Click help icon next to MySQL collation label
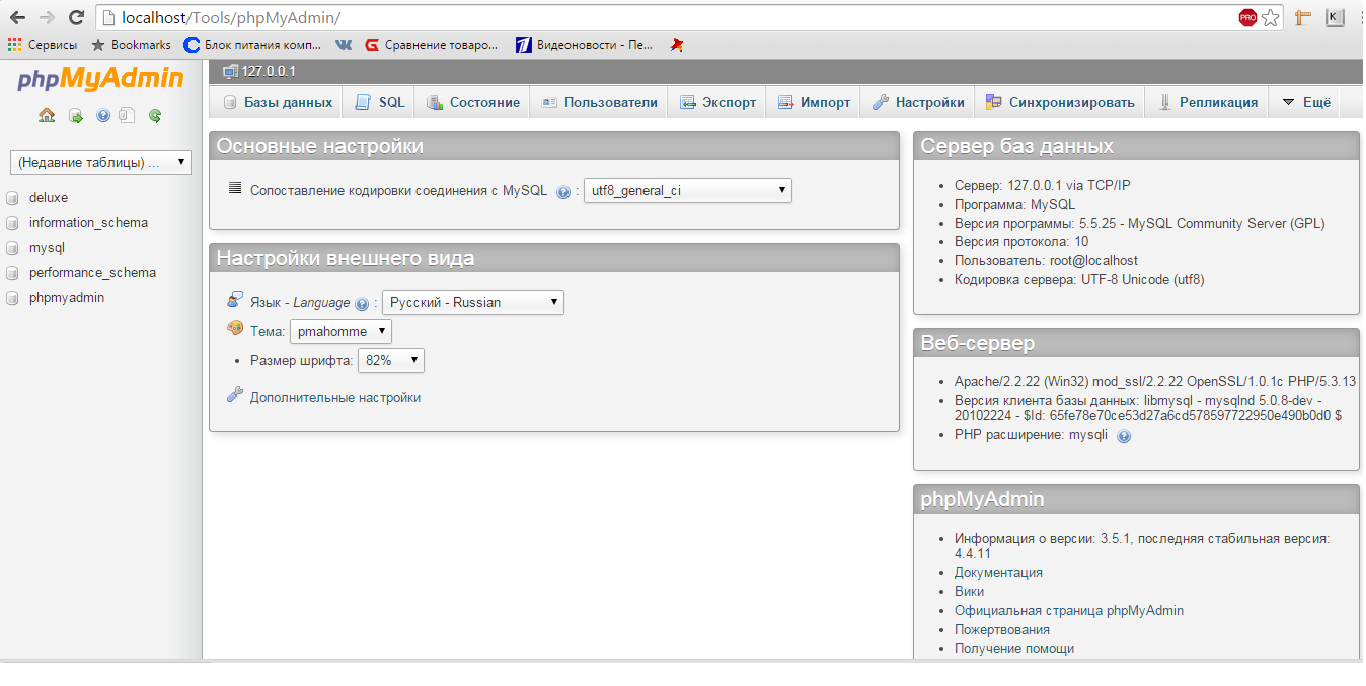Image resolution: width=1366 pixels, height=686 pixels. pos(563,192)
